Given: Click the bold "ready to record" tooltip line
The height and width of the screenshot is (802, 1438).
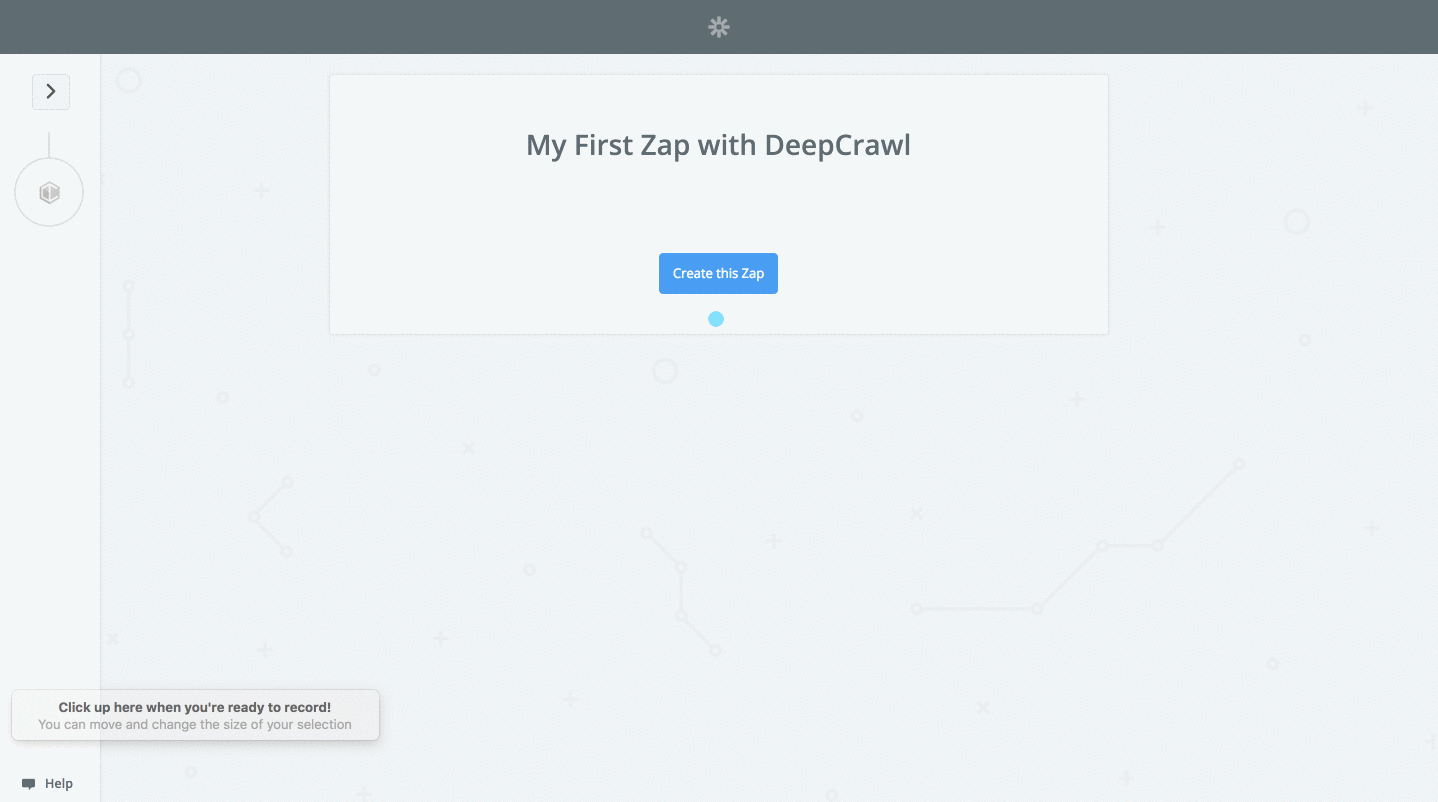Looking at the screenshot, I should point(195,707).
